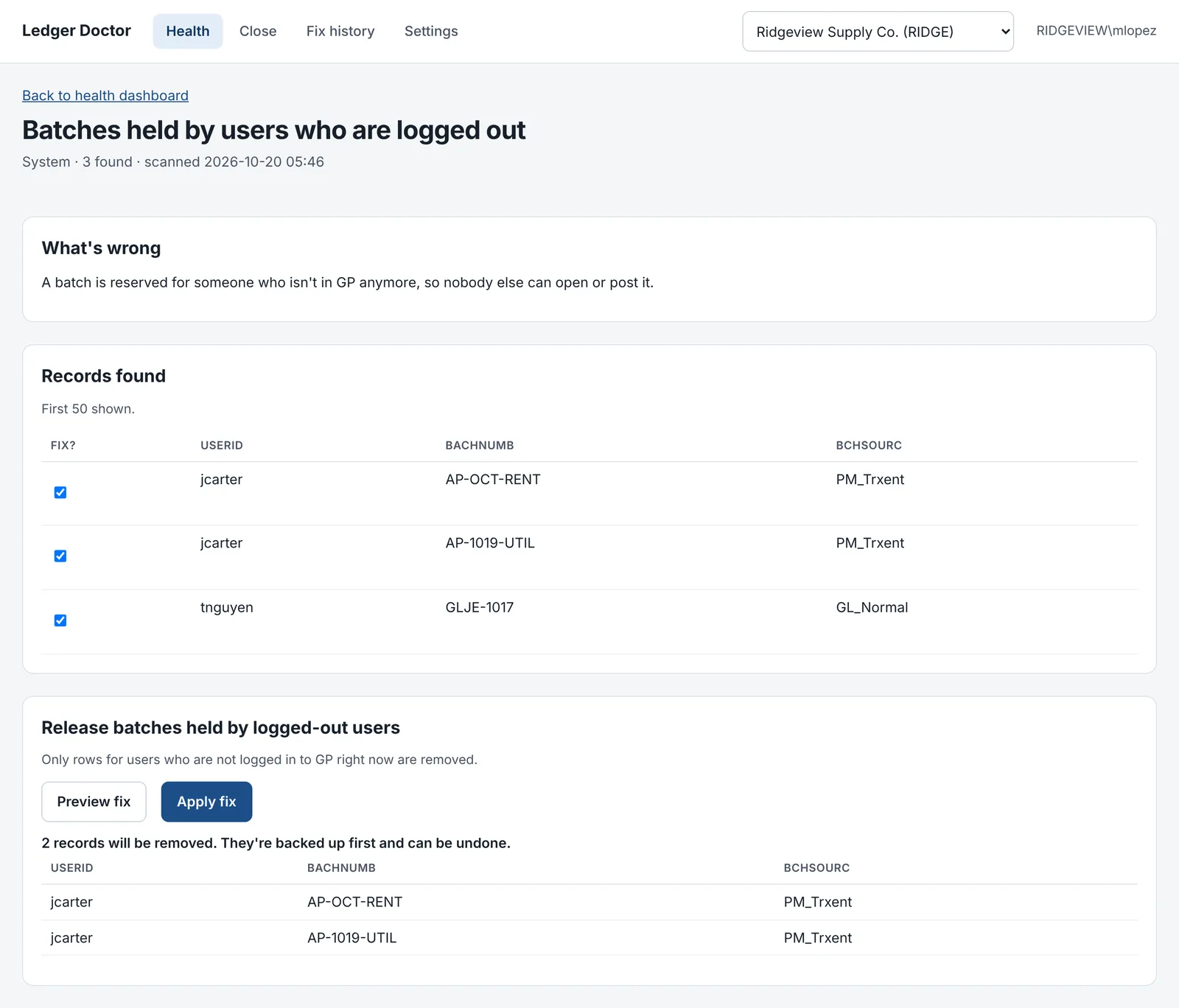Click the scan summary line under the title
1179x1008 pixels.
pyautogui.click(x=173, y=162)
